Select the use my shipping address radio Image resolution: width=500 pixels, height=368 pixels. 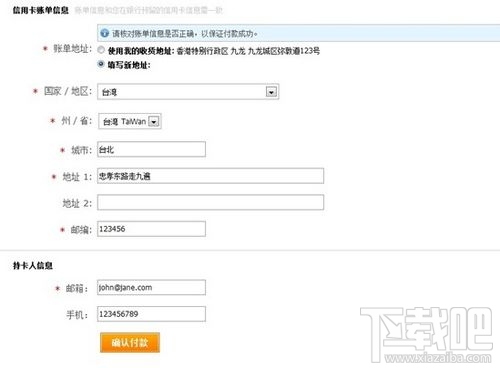(101, 50)
